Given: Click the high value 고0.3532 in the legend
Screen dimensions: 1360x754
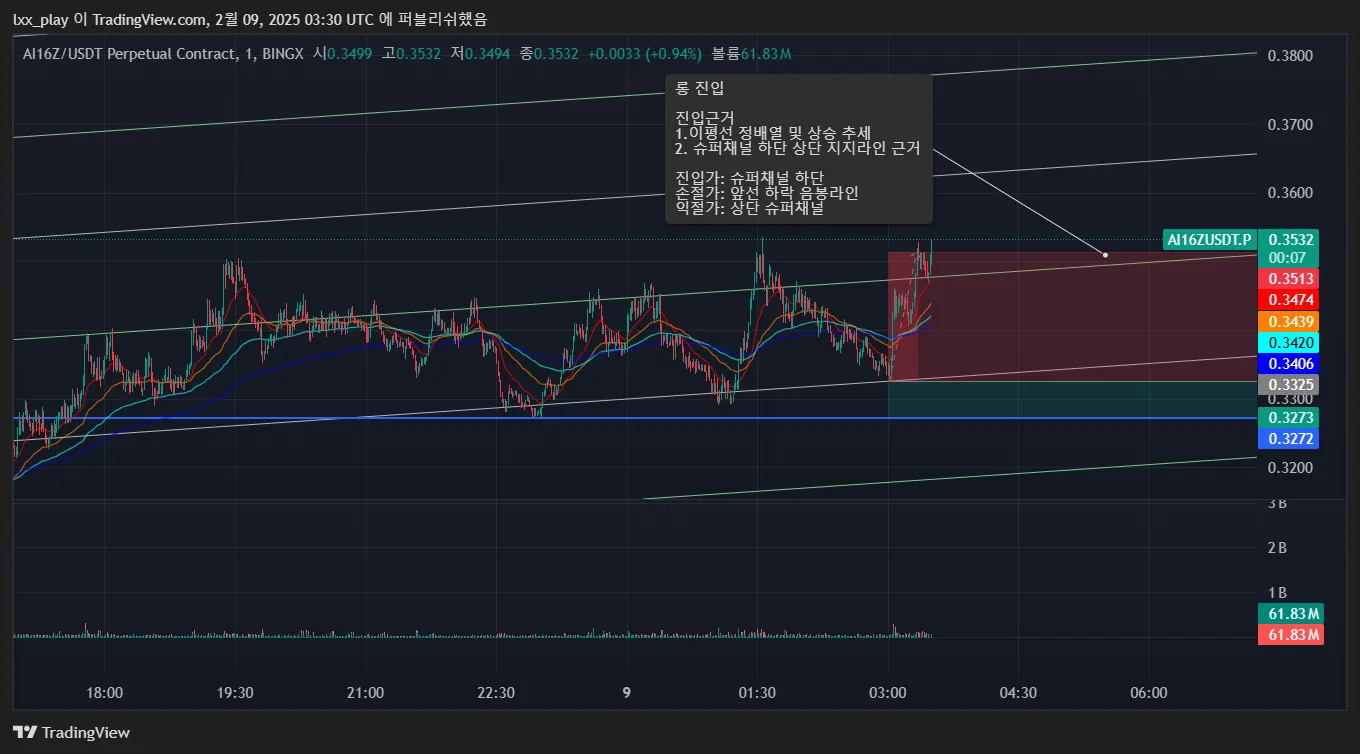Looking at the screenshot, I should pos(412,53).
